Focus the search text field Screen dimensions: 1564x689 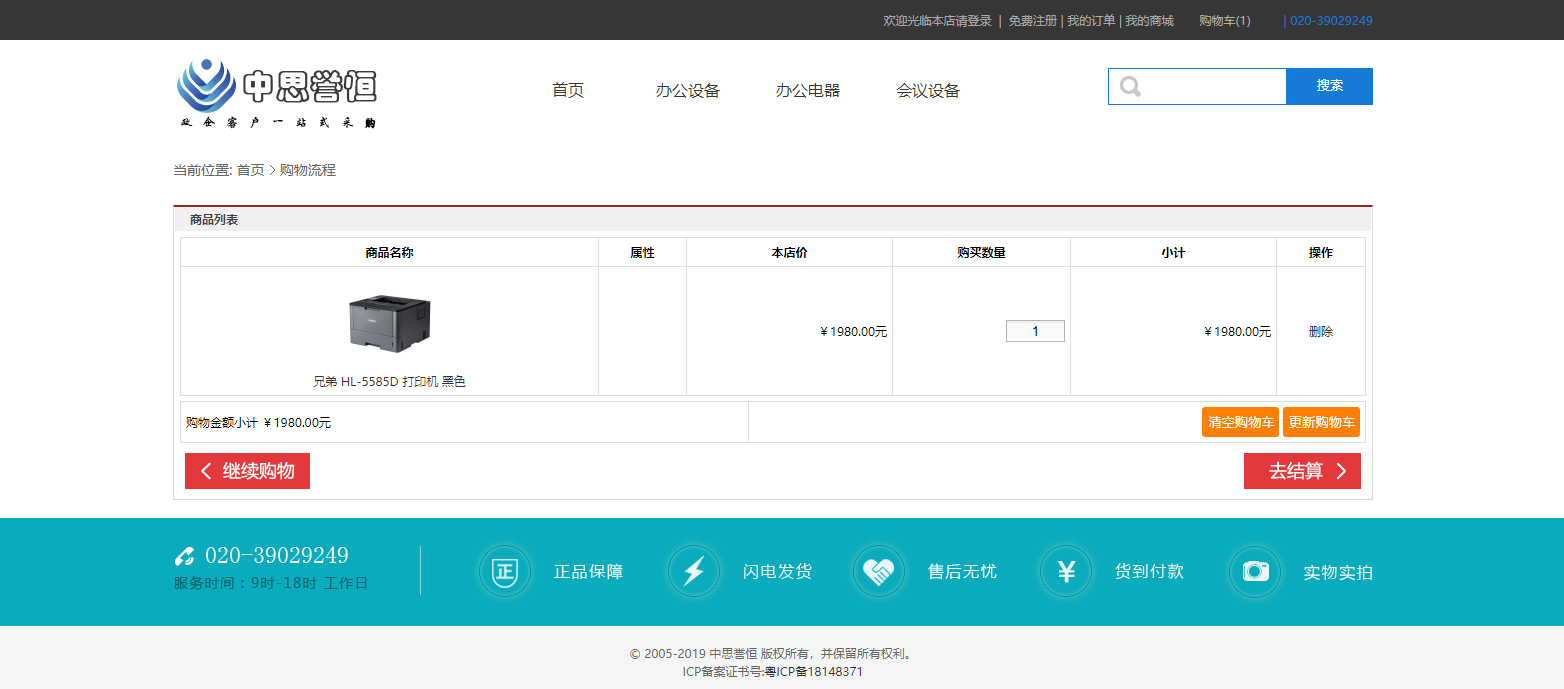(x=1197, y=86)
